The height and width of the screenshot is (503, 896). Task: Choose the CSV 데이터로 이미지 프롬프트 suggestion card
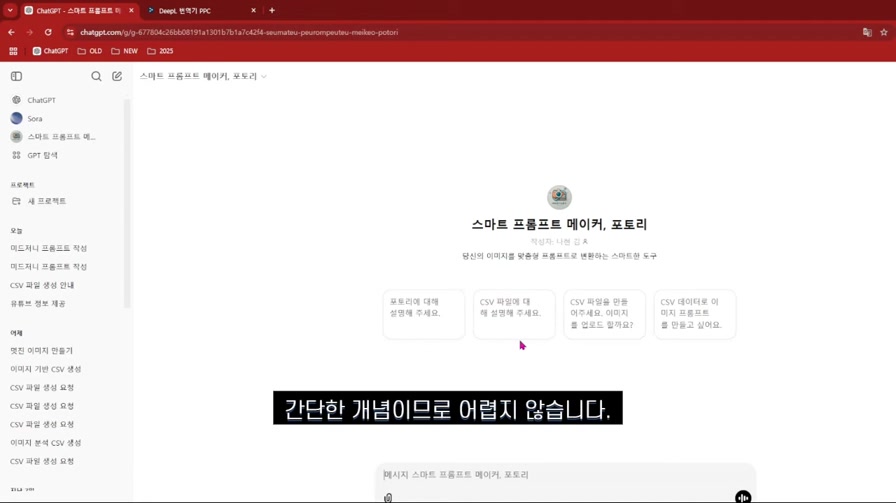pyautogui.click(x=694, y=314)
